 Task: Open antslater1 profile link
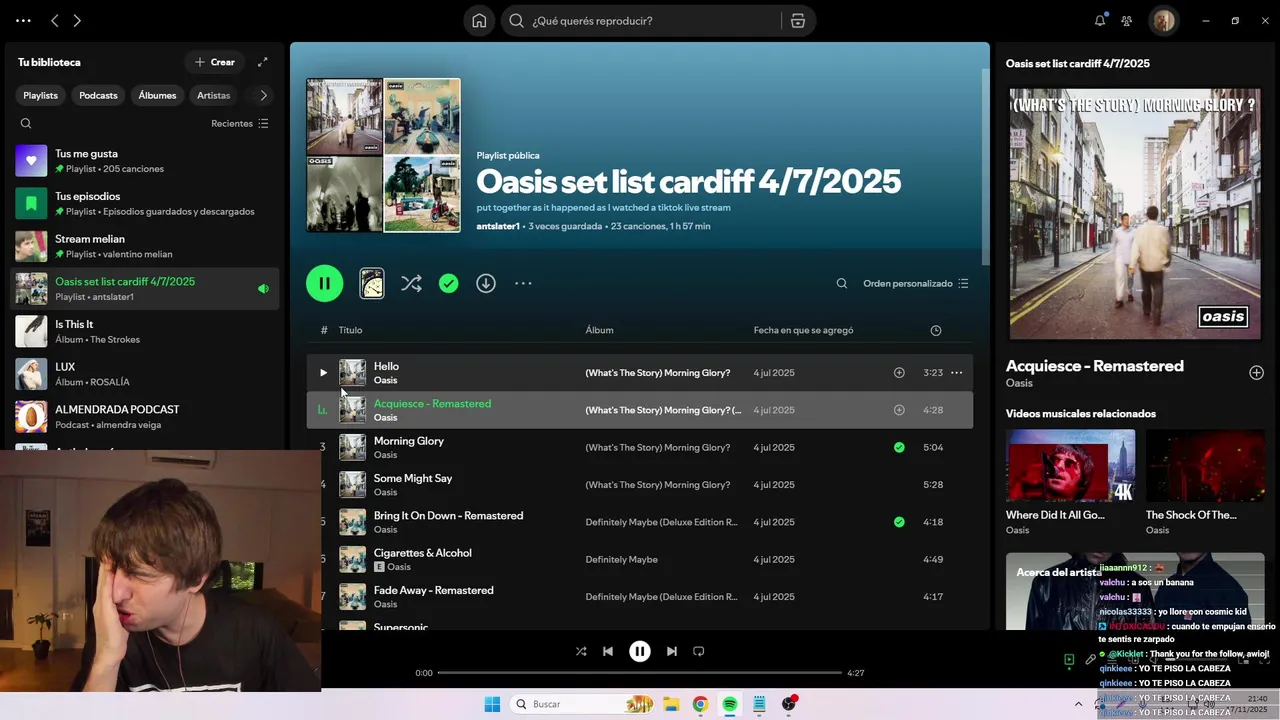(x=498, y=227)
